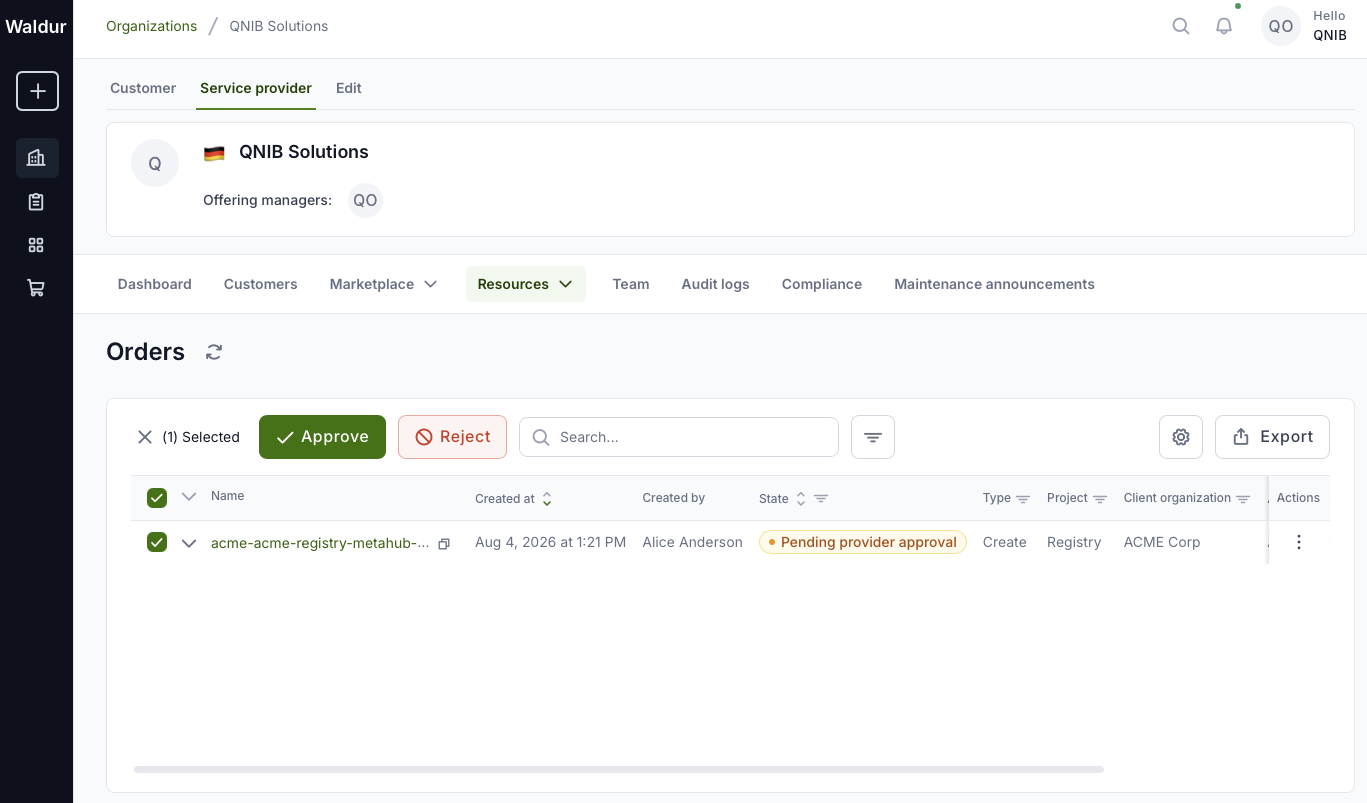Switch to the Customer tab
The width and height of the screenshot is (1367, 803).
143,88
